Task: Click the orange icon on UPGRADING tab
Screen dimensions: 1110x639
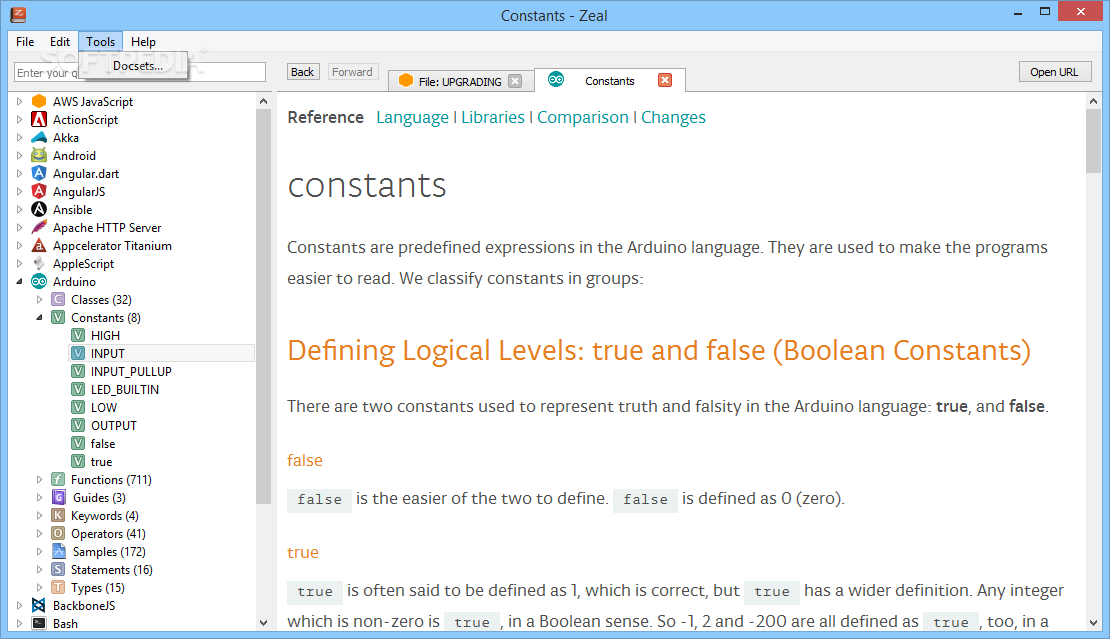Action: point(406,81)
